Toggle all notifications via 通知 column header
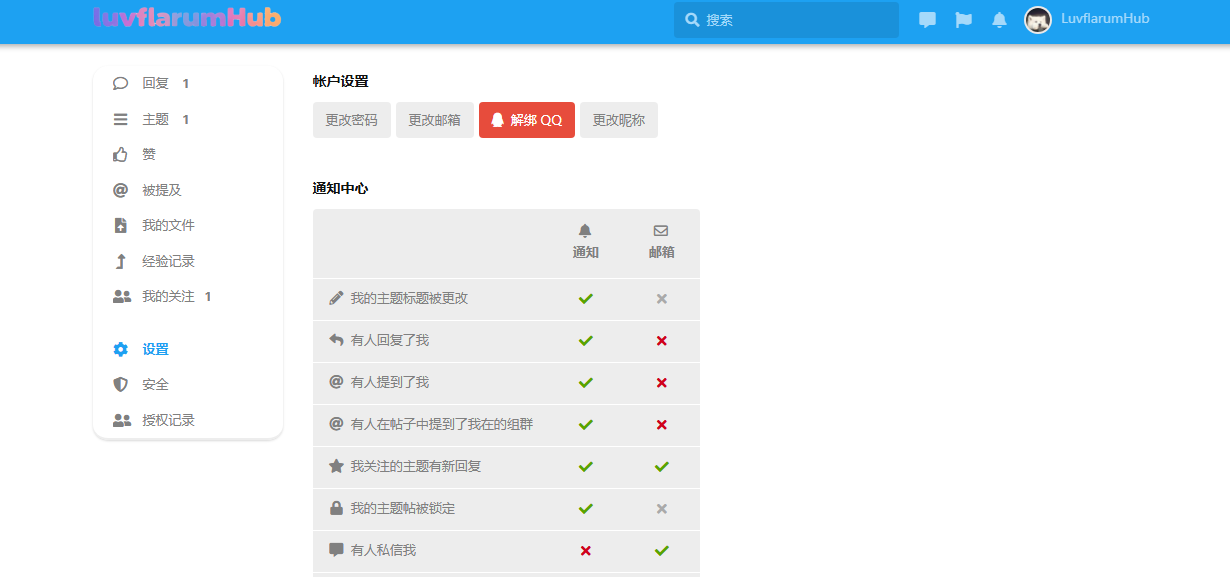1230x577 pixels. coord(586,242)
